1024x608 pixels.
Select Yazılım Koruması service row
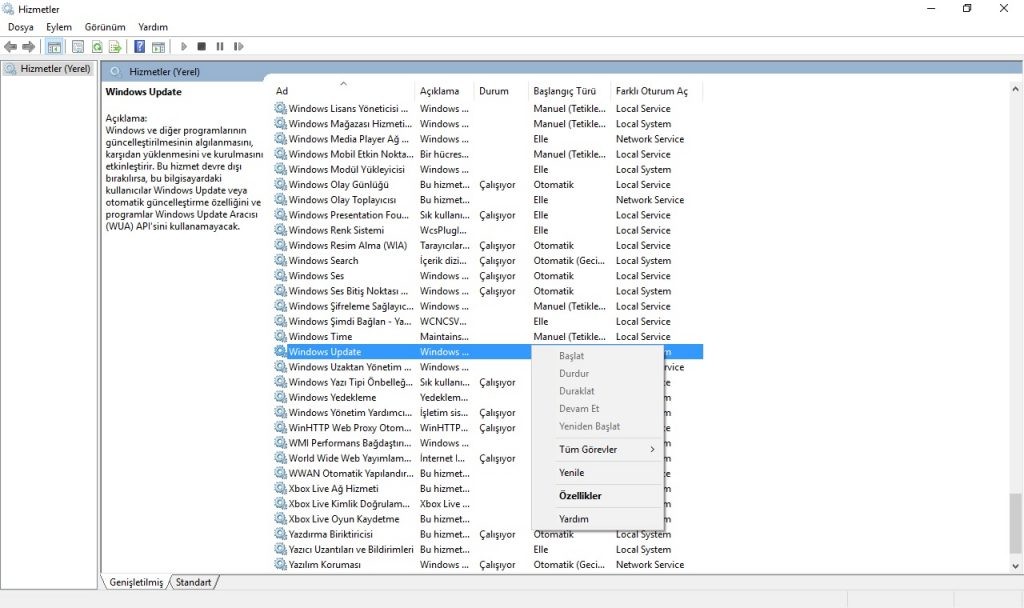[488, 564]
